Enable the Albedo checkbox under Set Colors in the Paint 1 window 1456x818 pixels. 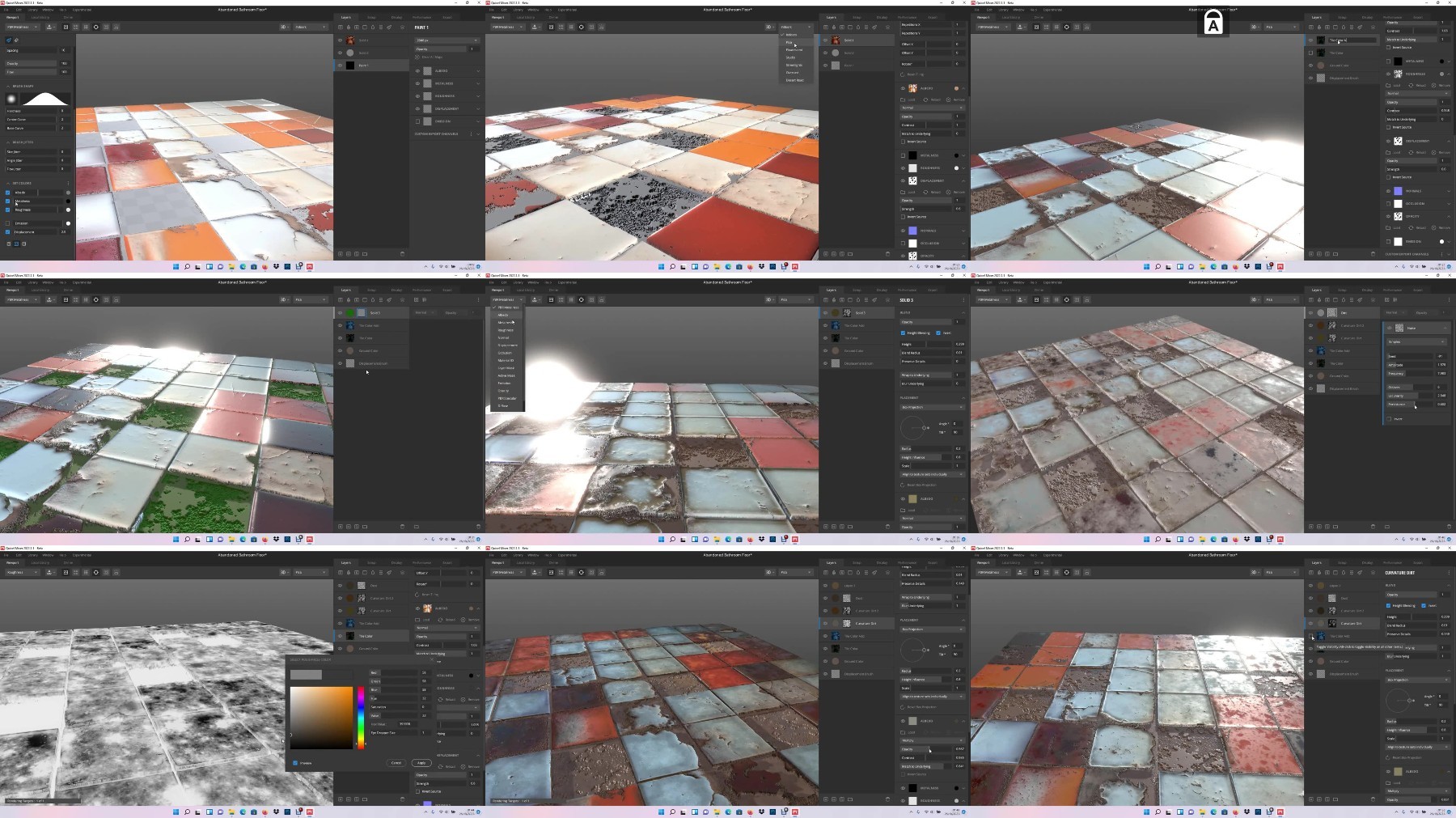(7, 193)
